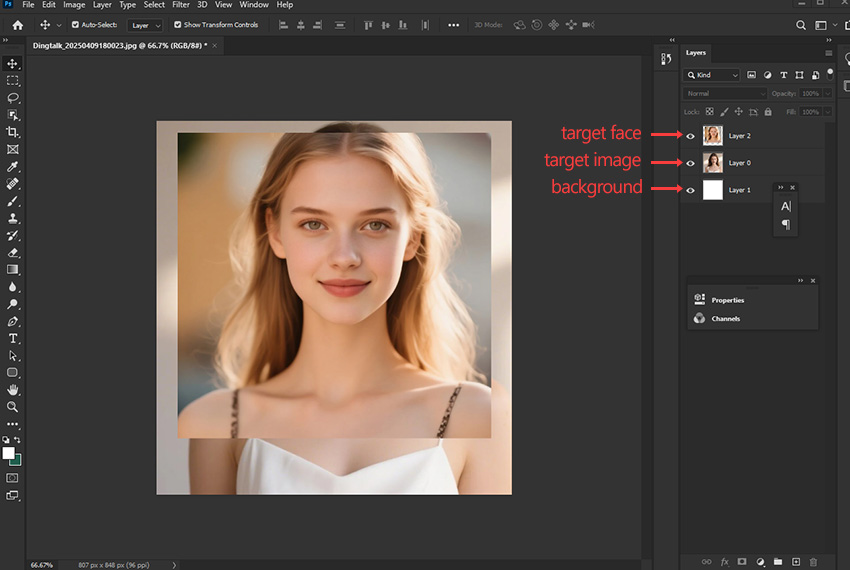Screen dimensions: 850x570
Task: Open the Opacity dropdown arrow
Action: tap(827, 94)
